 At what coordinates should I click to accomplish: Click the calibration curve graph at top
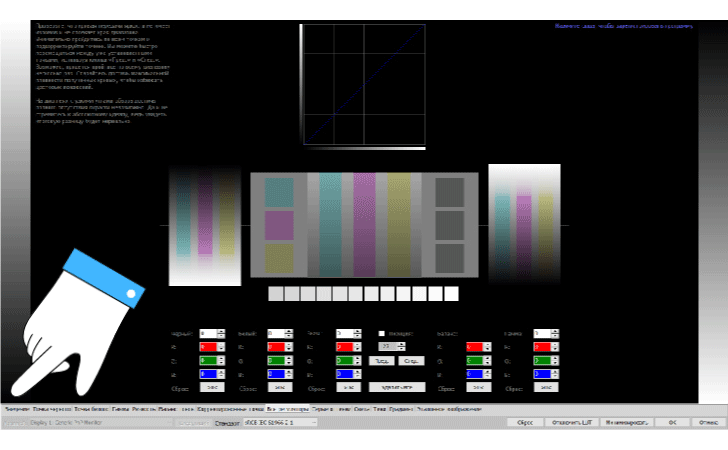pyautogui.click(x=363, y=85)
